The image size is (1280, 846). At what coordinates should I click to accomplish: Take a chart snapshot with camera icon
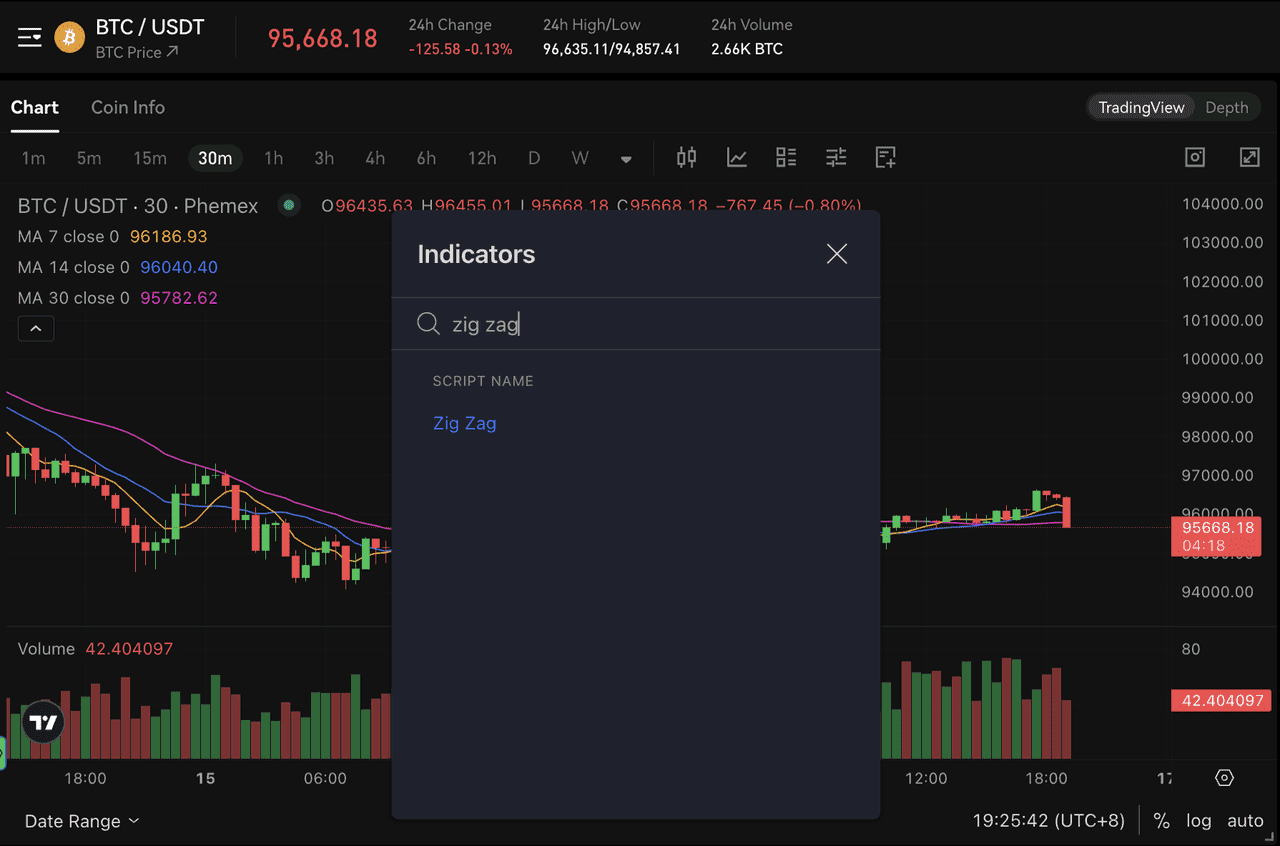tap(1195, 157)
